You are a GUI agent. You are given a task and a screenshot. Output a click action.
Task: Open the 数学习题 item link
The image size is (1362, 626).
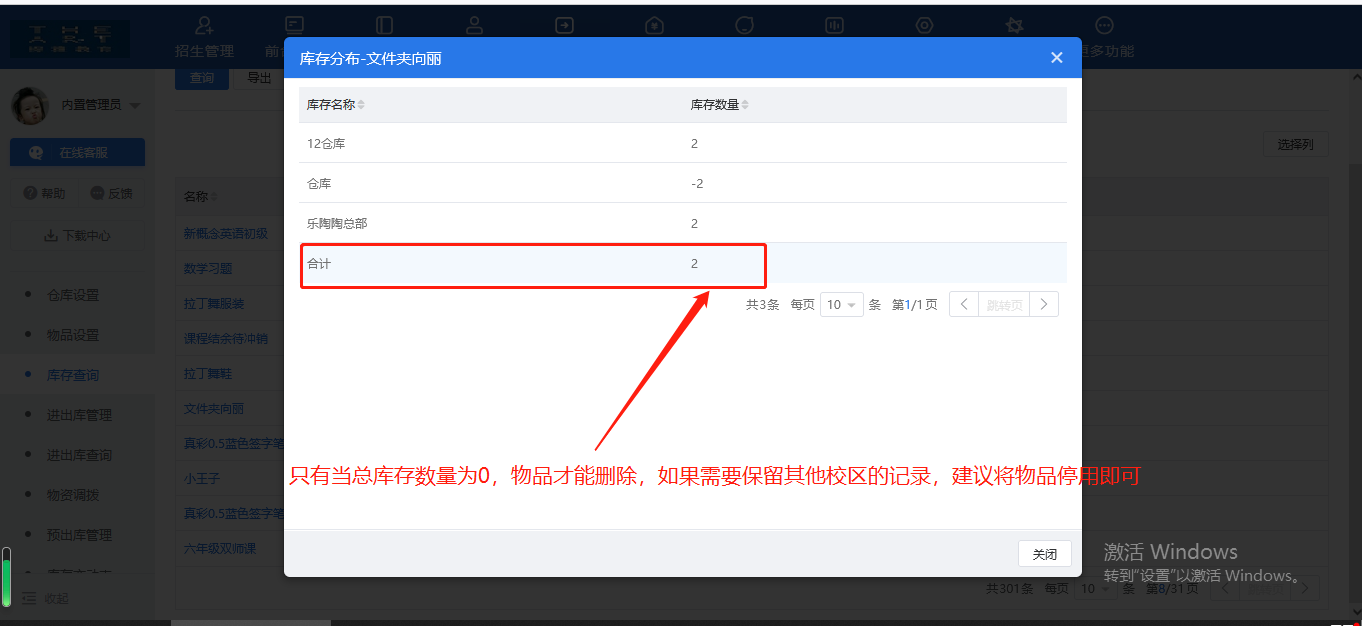pyautogui.click(x=208, y=268)
